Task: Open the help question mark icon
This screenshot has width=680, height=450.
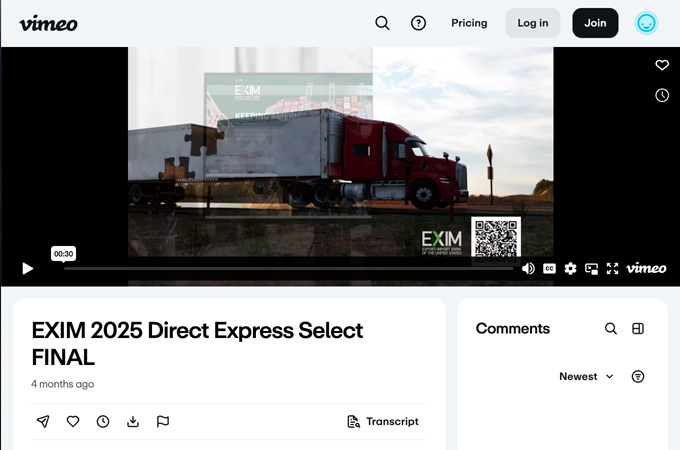Action: (418, 23)
